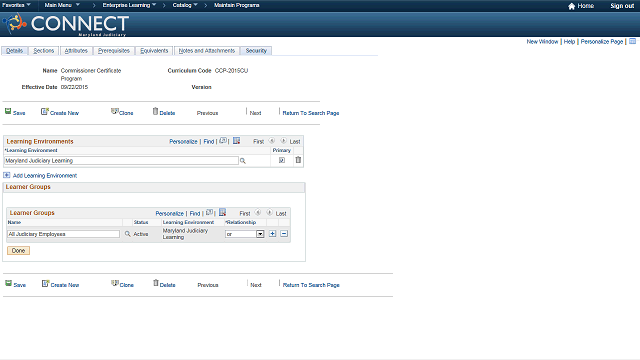Image resolution: width=640 pixels, height=360 pixels.
Task: Click the top Return To Search Page link
Action: pos(311,113)
